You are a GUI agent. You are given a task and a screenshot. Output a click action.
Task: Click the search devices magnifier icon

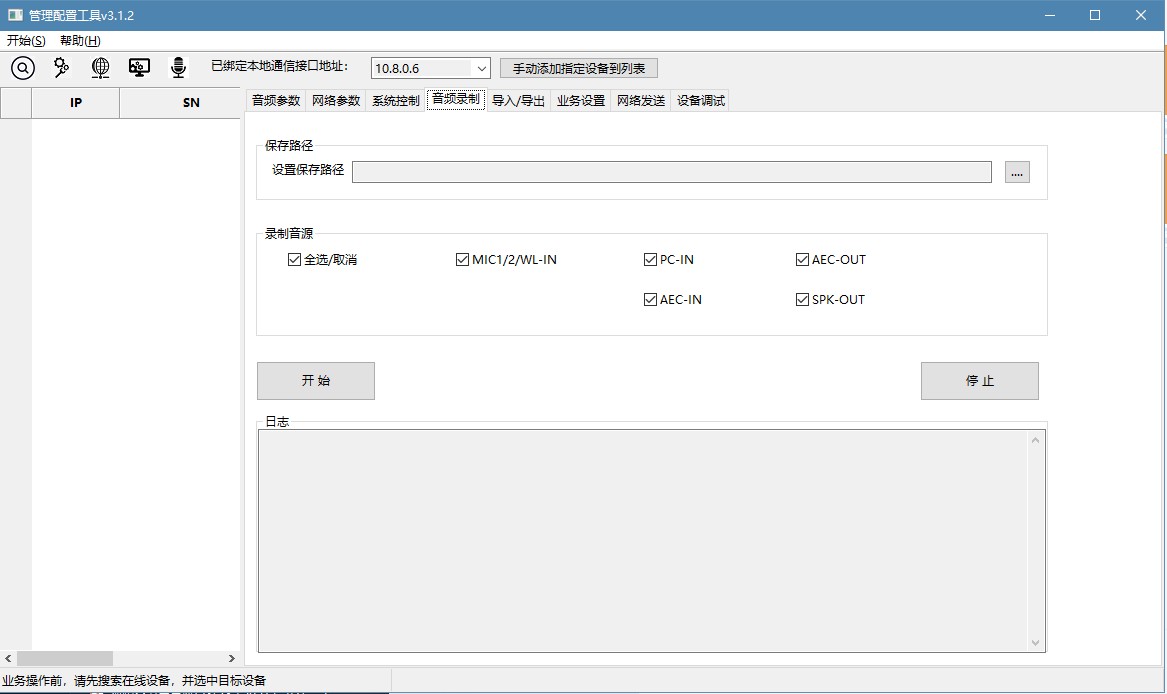22,68
